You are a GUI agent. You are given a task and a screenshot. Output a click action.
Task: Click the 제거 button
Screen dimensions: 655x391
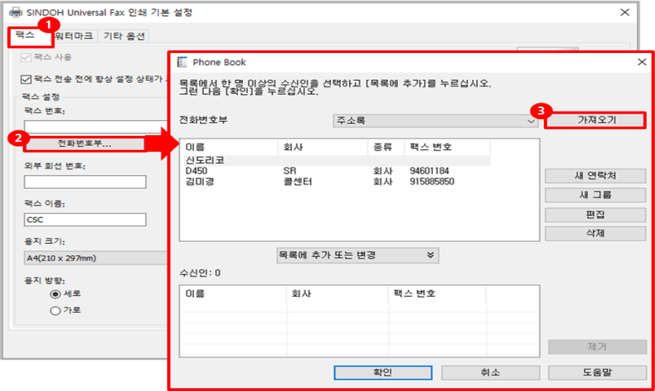(x=597, y=347)
